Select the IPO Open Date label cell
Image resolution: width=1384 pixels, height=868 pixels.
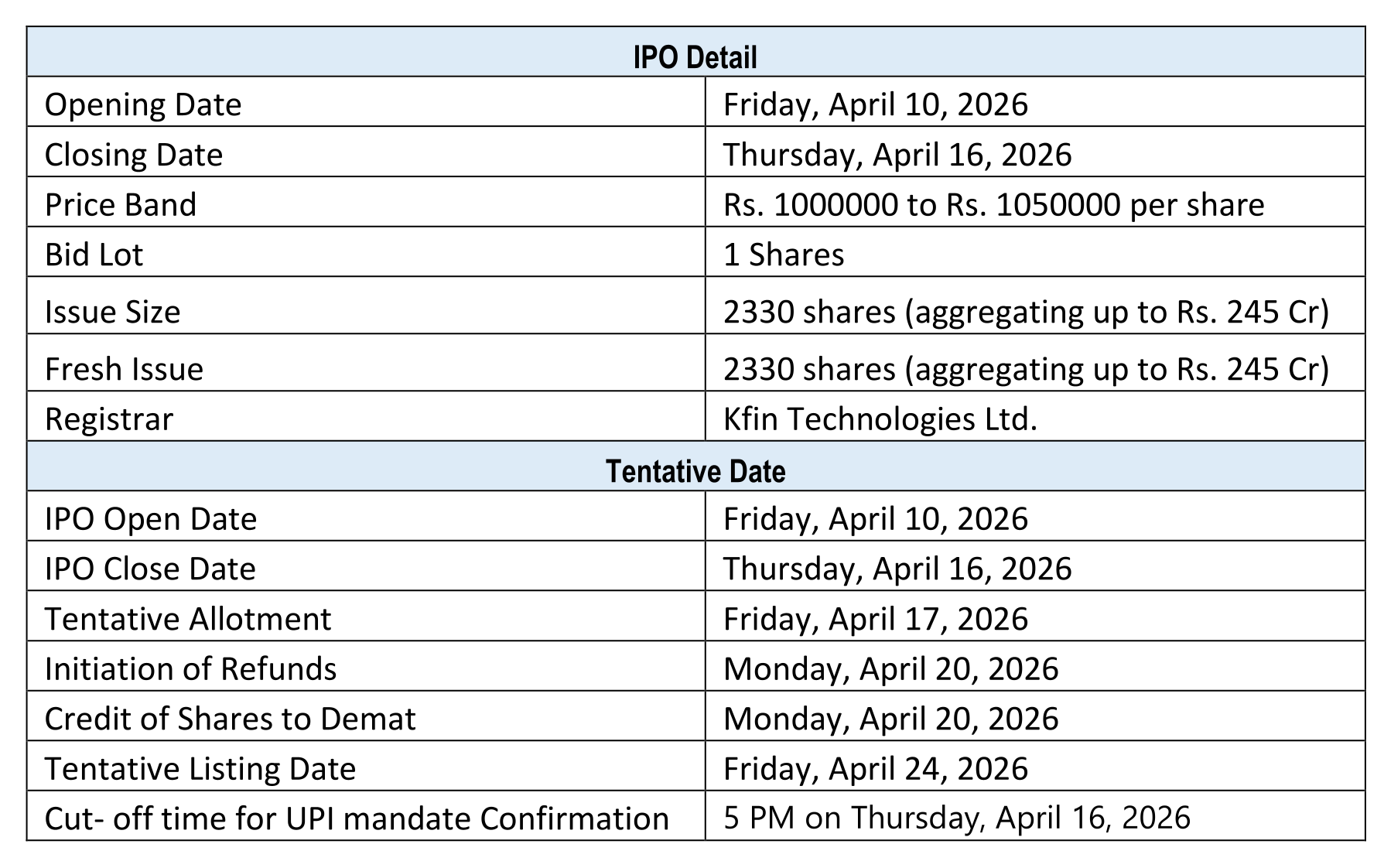pos(151,518)
